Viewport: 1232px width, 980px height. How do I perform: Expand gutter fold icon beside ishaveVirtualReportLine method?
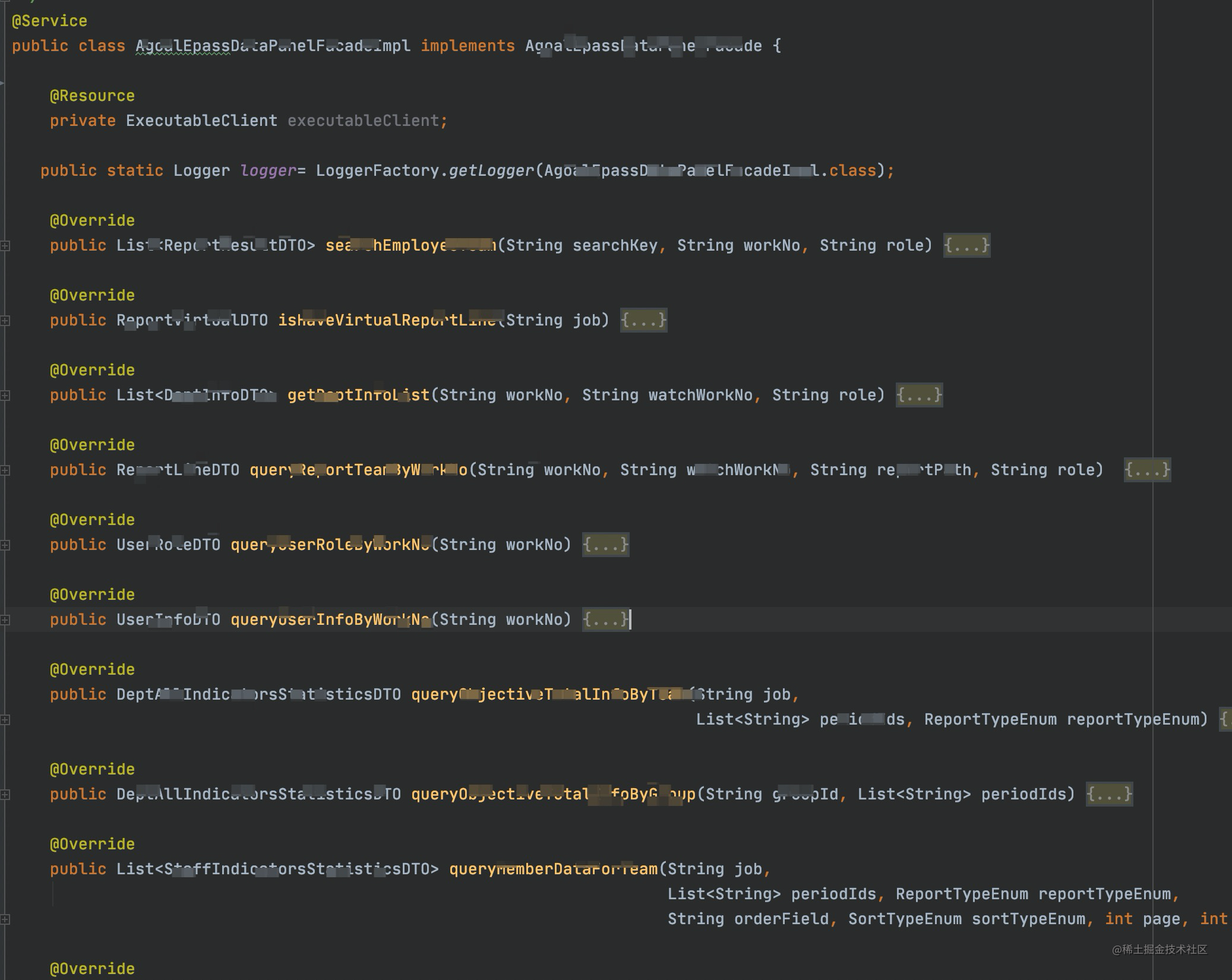tap(5, 320)
